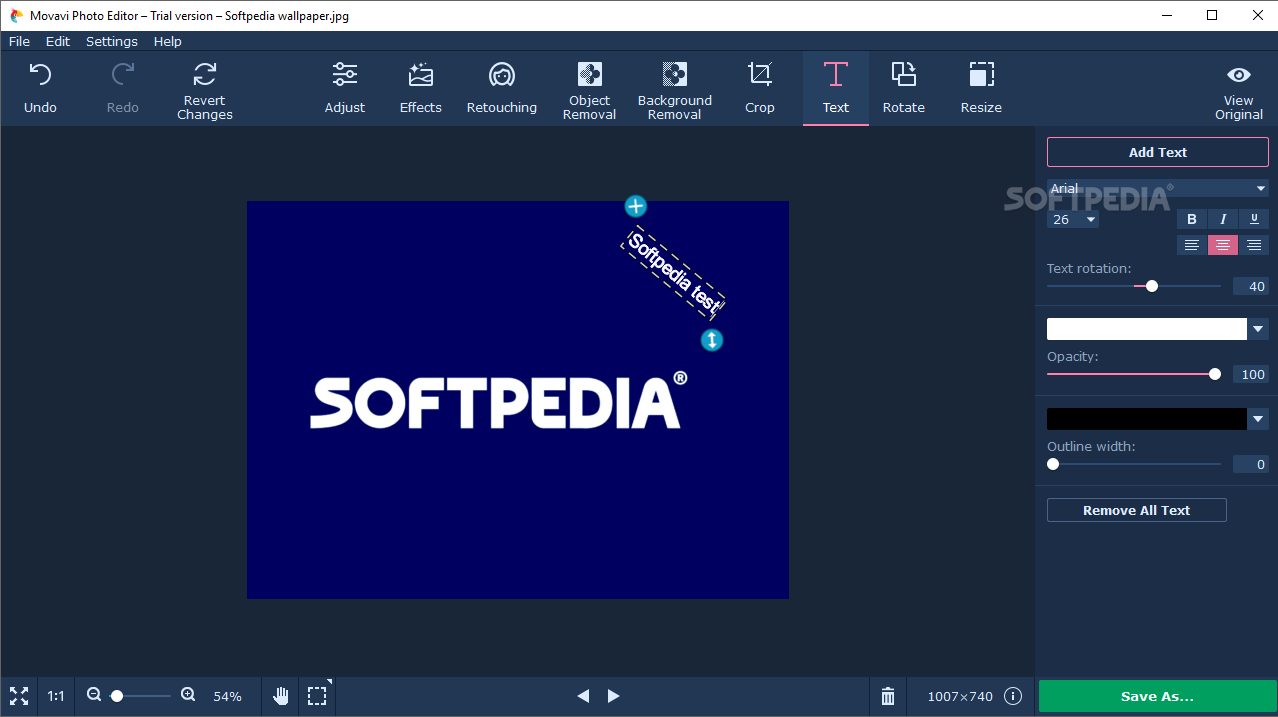Set zoom to 1:1 actual size
This screenshot has width=1278, height=717.
[56, 696]
